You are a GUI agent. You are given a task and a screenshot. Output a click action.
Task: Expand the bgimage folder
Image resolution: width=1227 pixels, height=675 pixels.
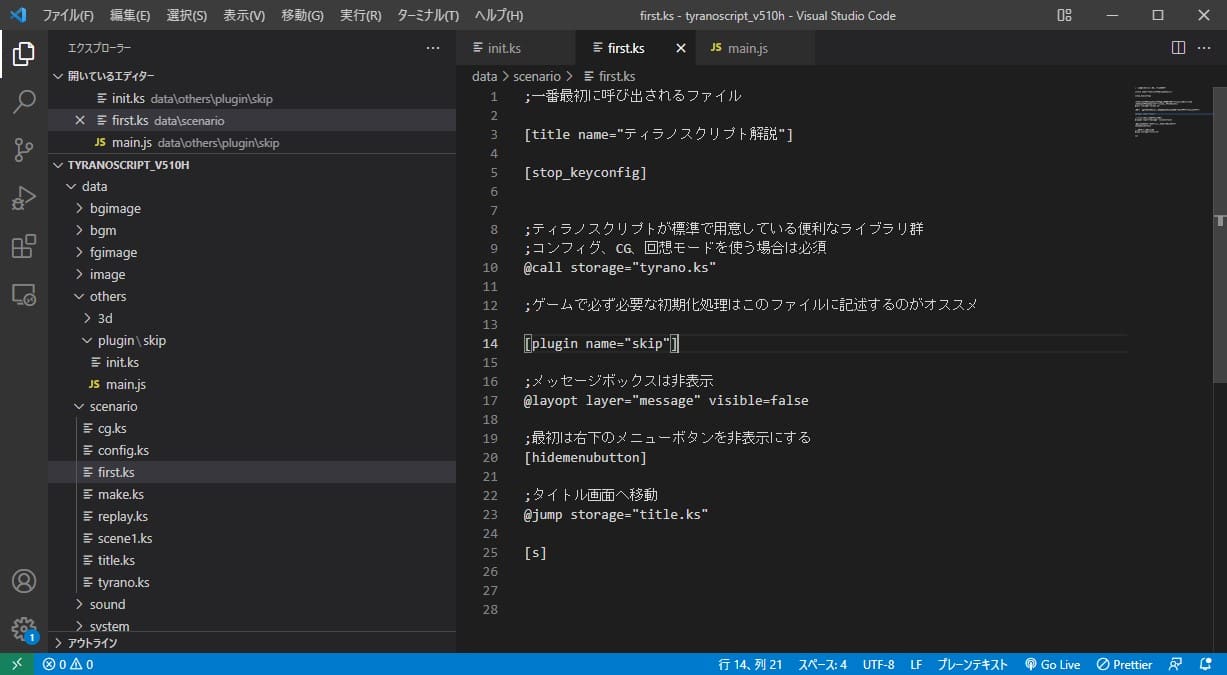tap(114, 208)
